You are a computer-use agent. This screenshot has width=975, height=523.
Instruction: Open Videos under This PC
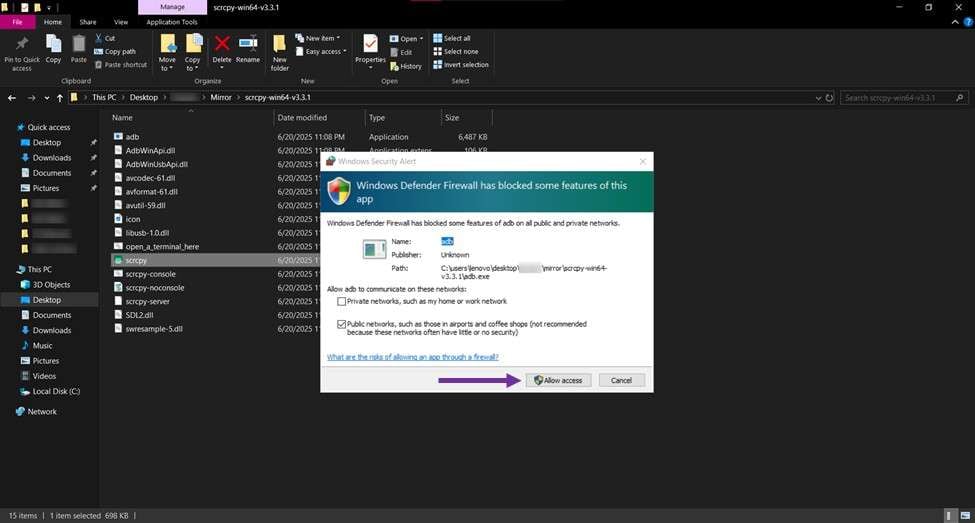[44, 376]
